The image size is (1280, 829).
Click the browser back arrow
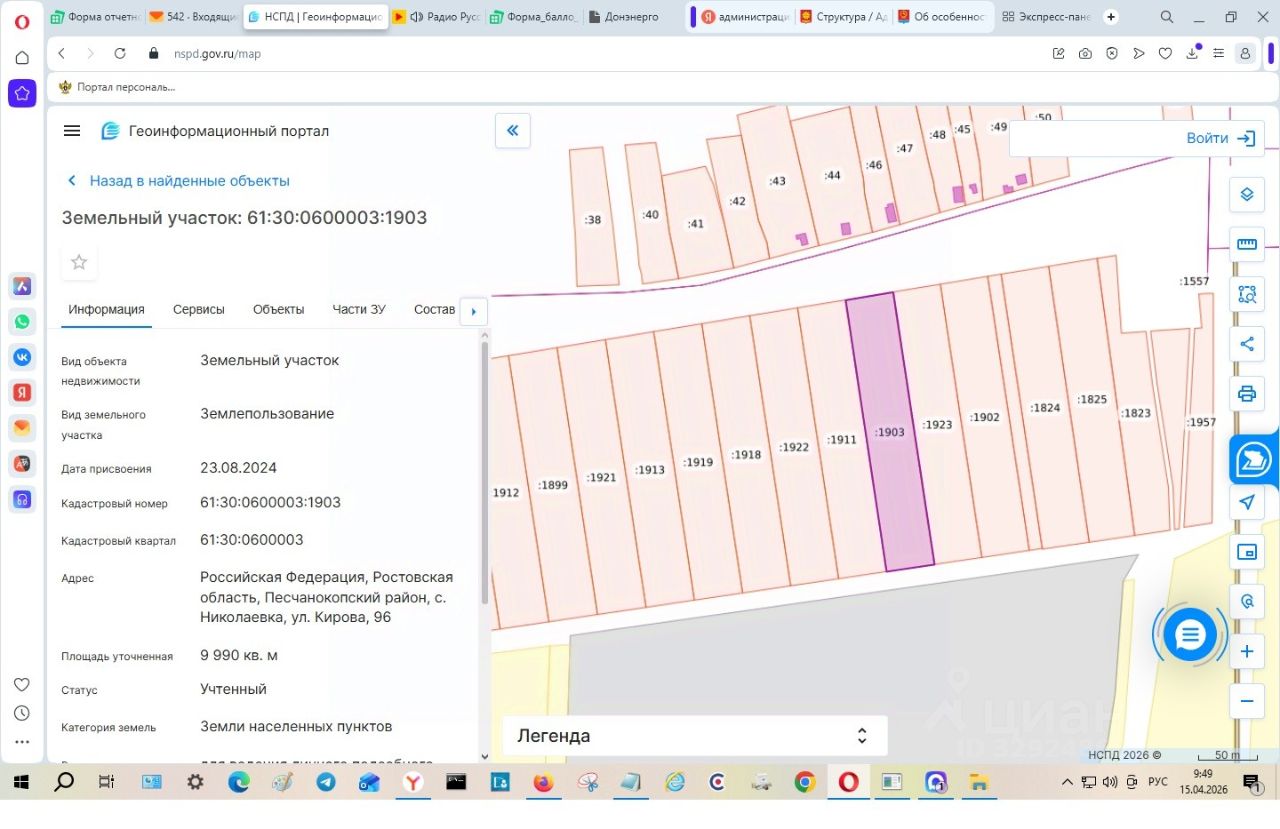(63, 54)
